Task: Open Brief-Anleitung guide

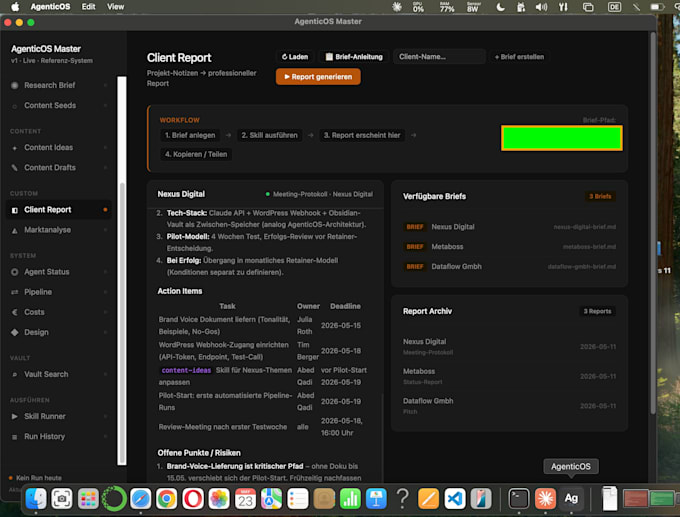Action: point(354,57)
